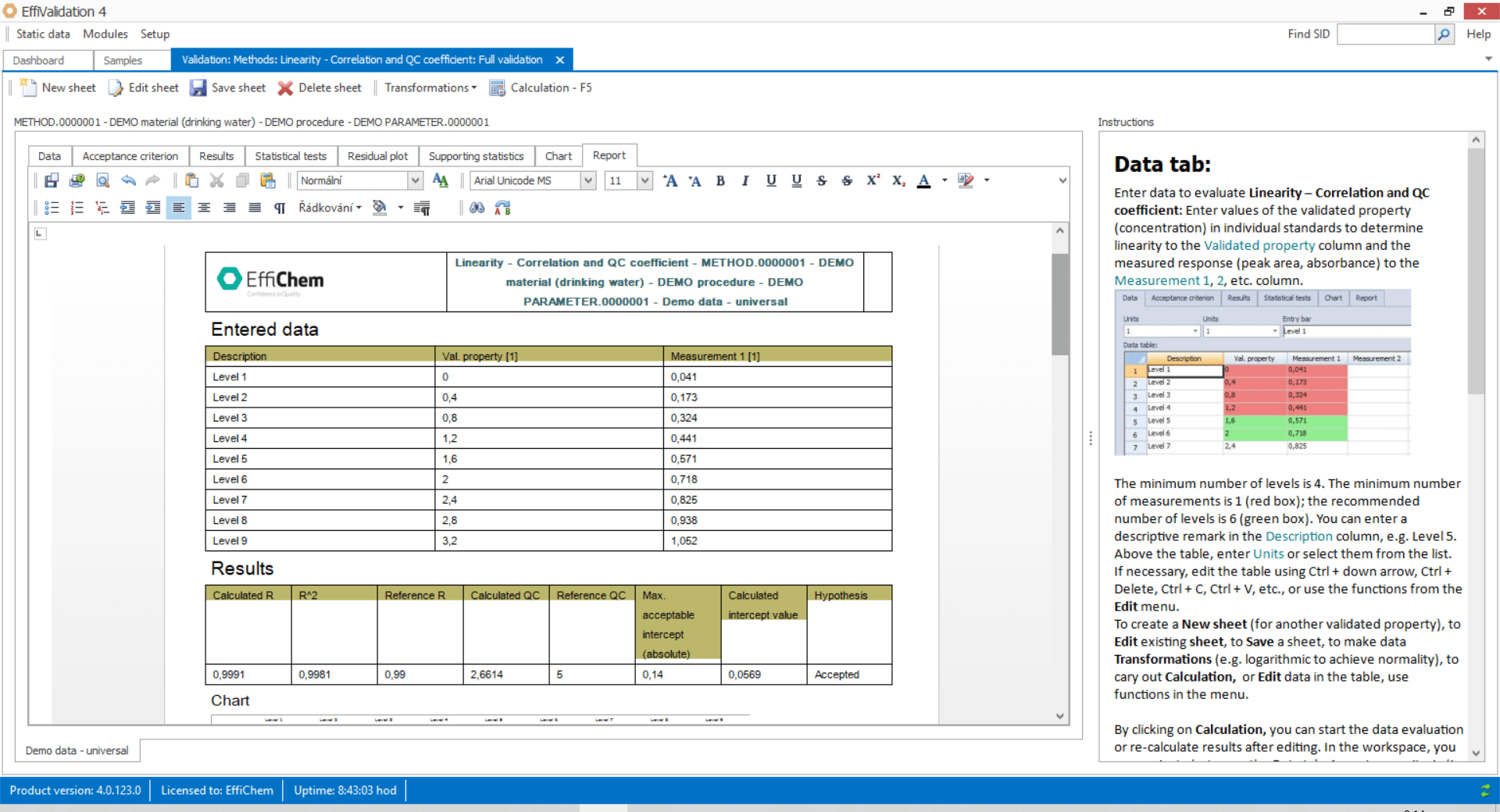Click the Paste clipboard icon
This screenshot has width=1500, height=812.
tap(191, 180)
